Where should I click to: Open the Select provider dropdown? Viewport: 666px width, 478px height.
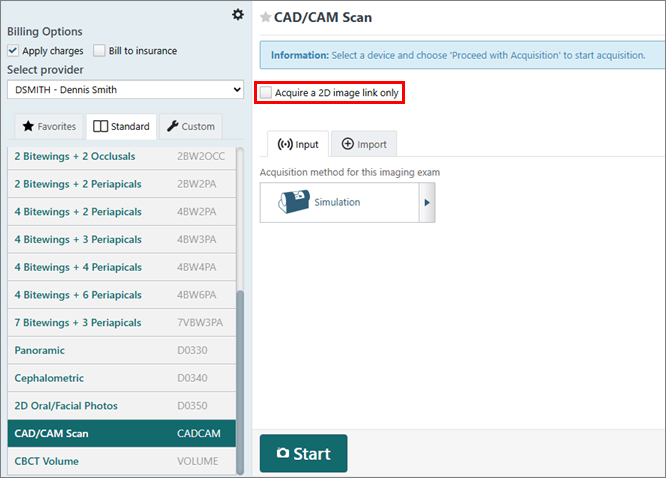click(125, 90)
